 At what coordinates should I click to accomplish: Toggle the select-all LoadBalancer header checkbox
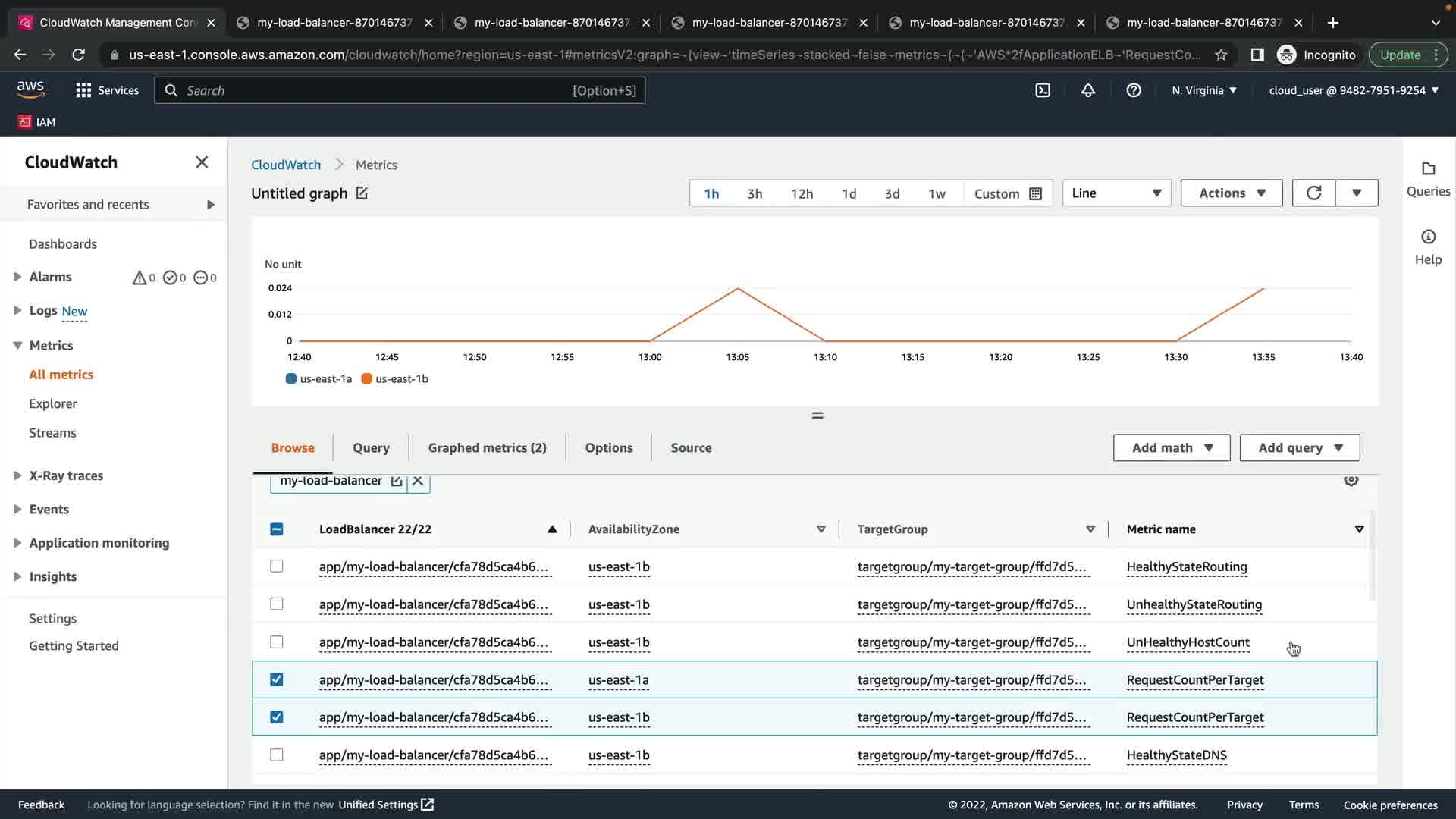277,529
